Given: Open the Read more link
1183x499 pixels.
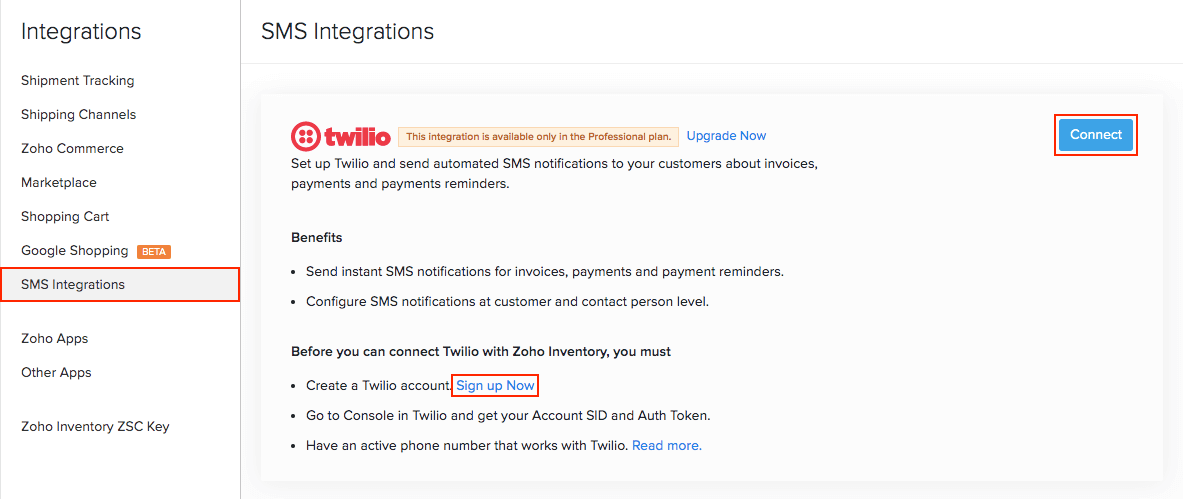Looking at the screenshot, I should (667, 446).
